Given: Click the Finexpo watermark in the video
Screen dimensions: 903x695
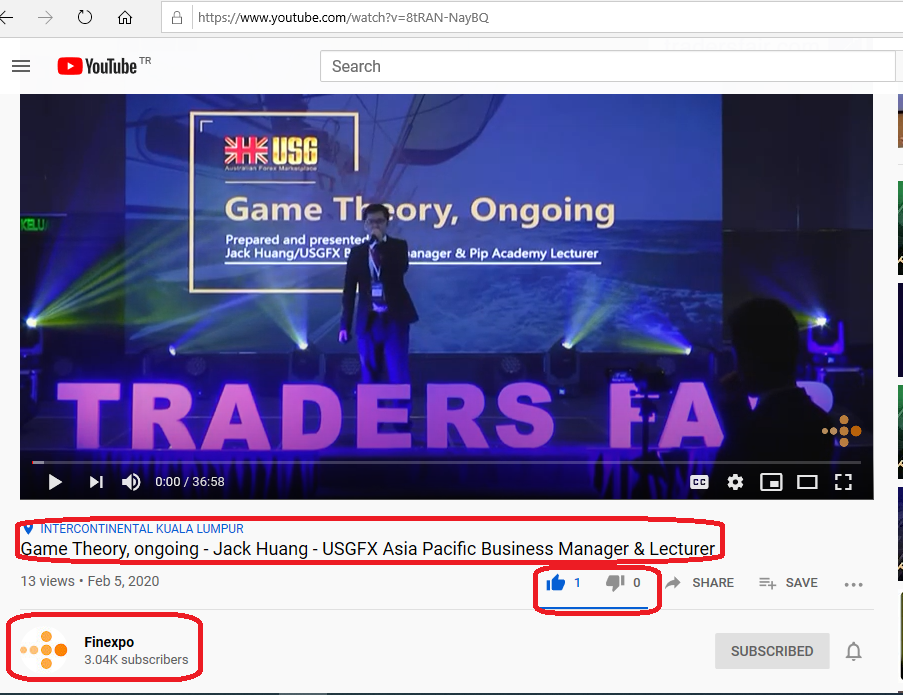Looking at the screenshot, I should (x=841, y=431).
